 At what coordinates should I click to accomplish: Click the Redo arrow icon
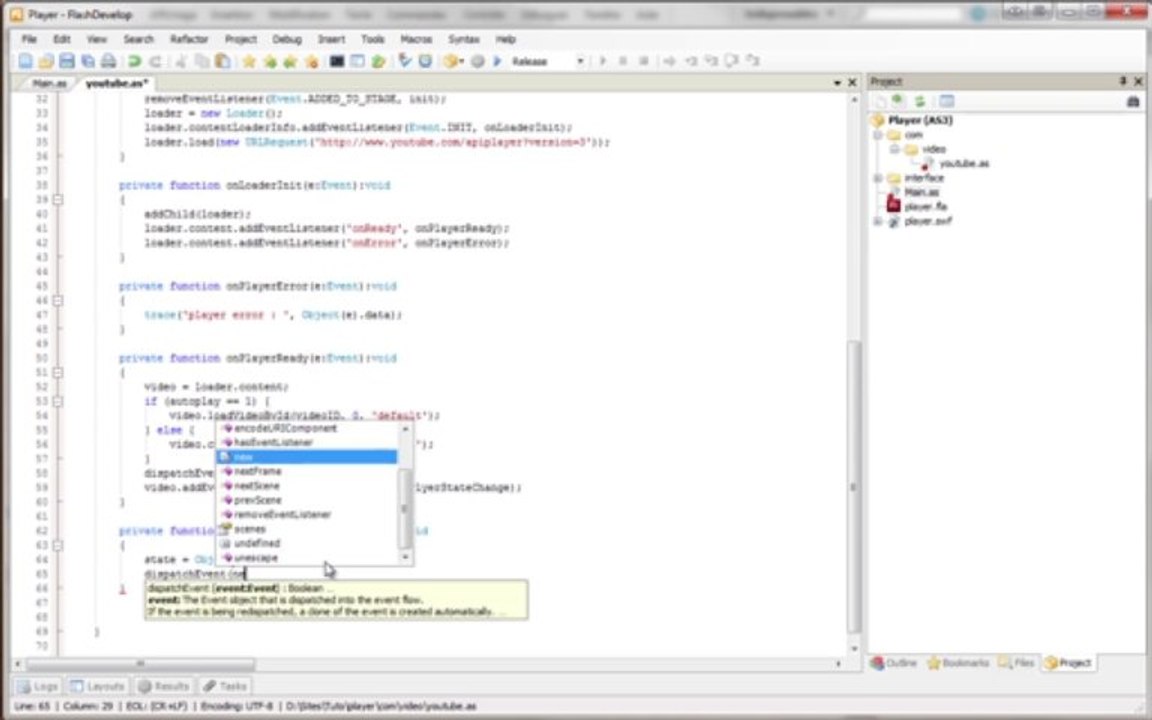tap(155, 61)
